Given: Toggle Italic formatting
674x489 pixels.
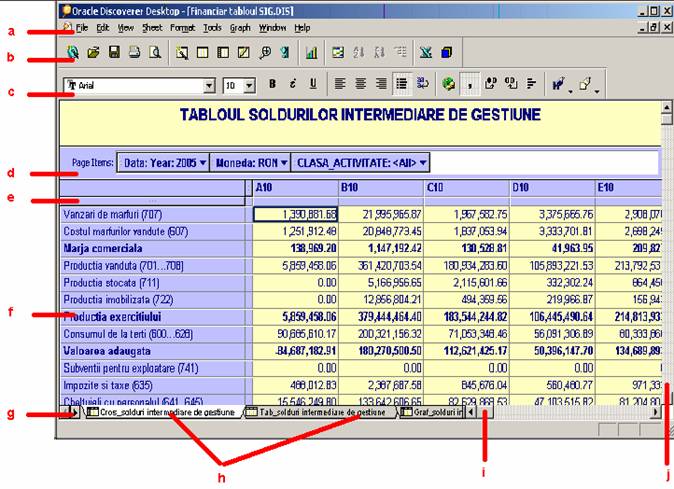Looking at the screenshot, I should [292, 84].
